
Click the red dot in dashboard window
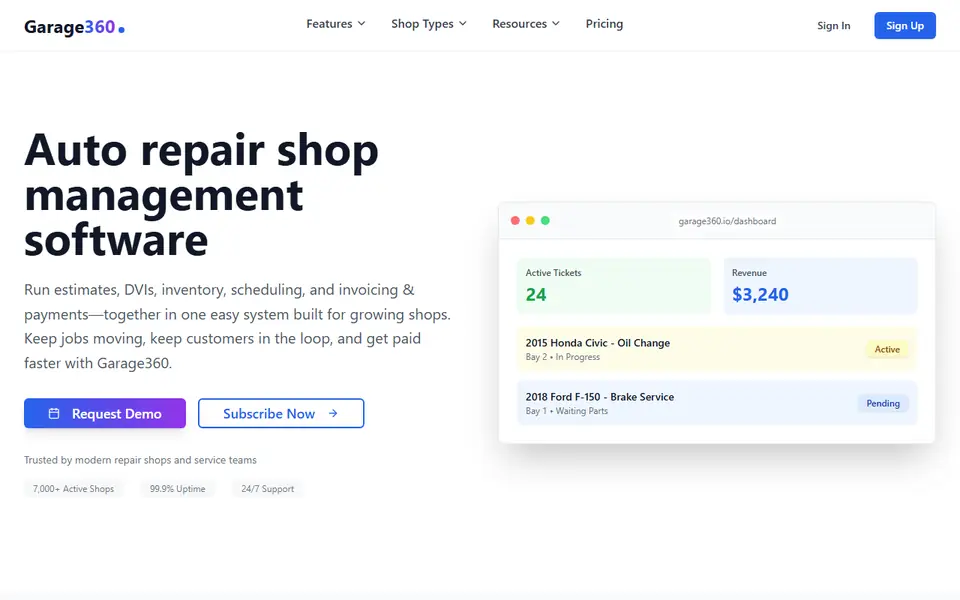tap(515, 220)
